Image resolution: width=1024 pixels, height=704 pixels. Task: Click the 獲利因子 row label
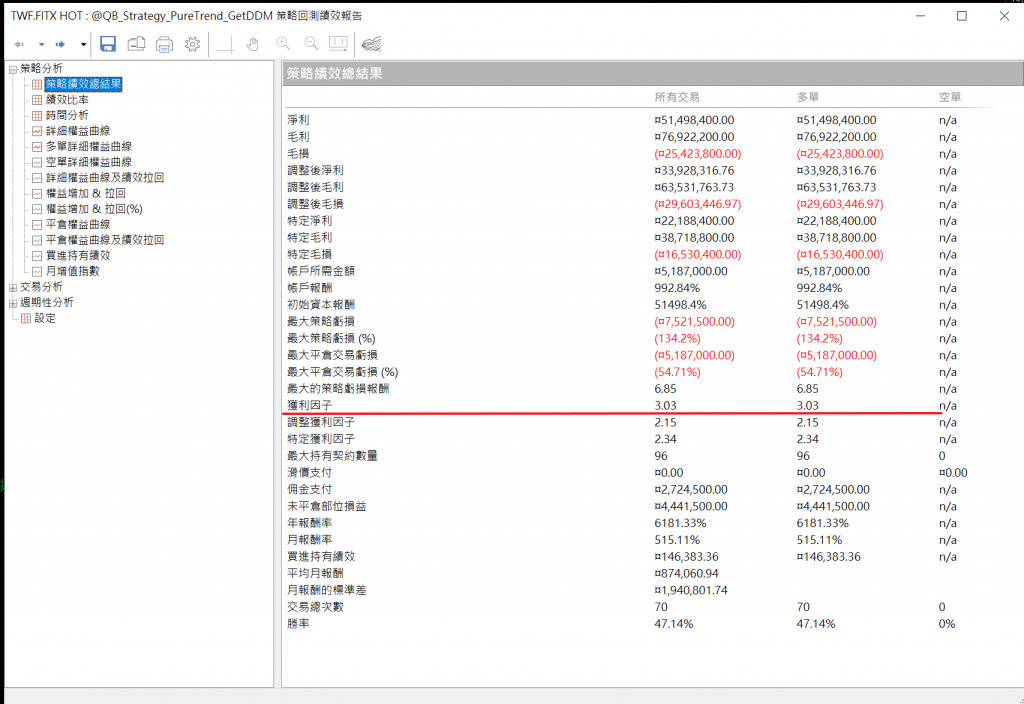coord(310,406)
